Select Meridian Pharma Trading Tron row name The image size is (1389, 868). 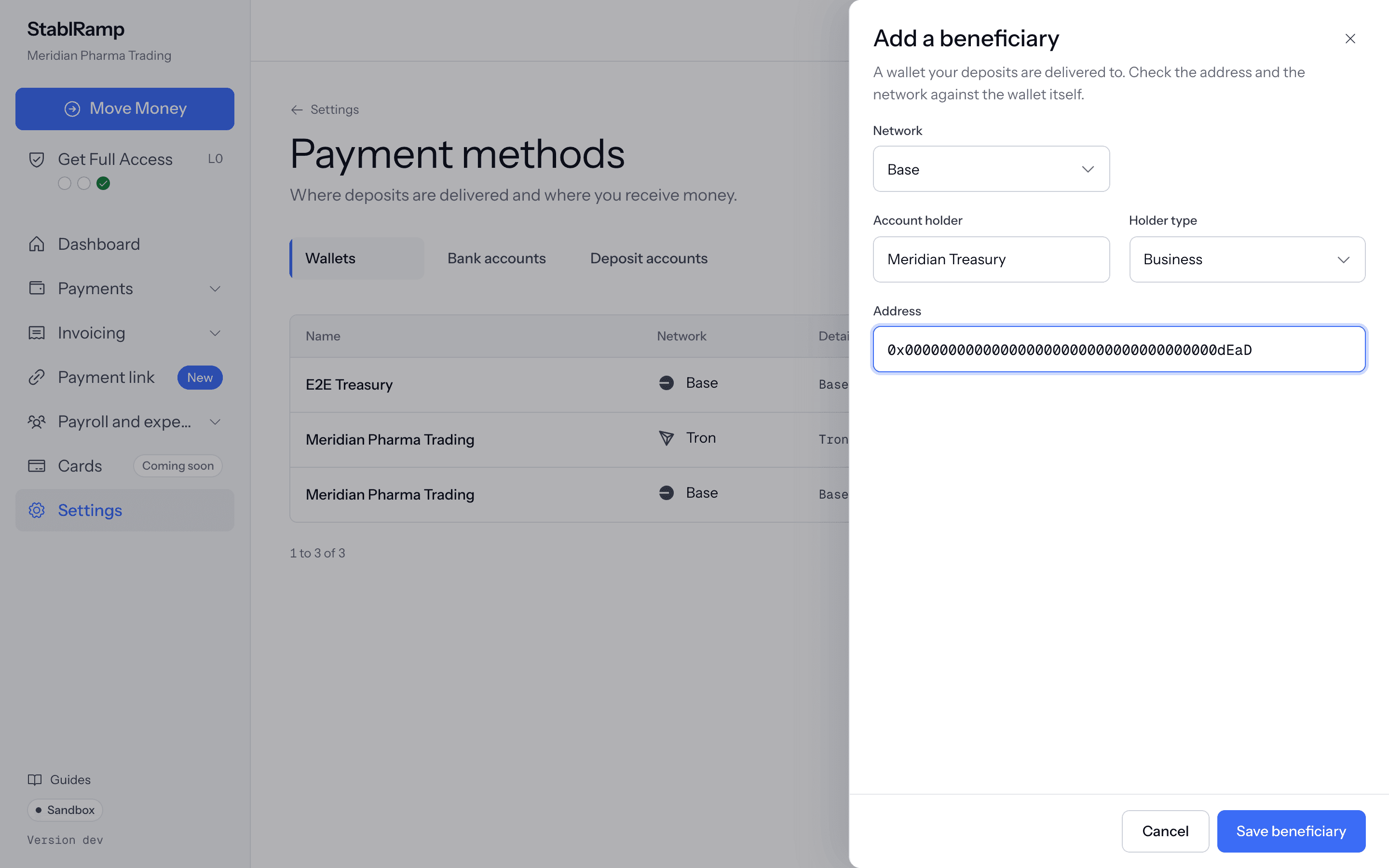(x=390, y=440)
